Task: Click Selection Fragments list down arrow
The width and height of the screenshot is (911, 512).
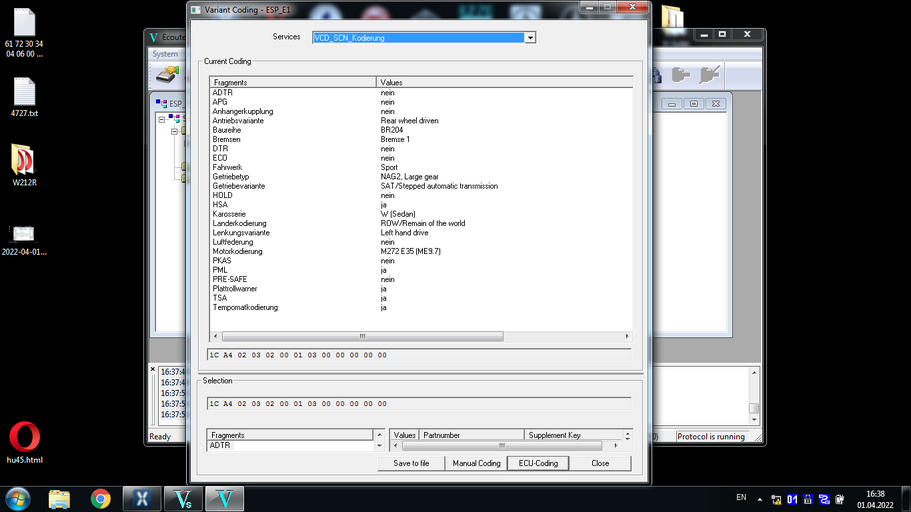Action: (379, 446)
